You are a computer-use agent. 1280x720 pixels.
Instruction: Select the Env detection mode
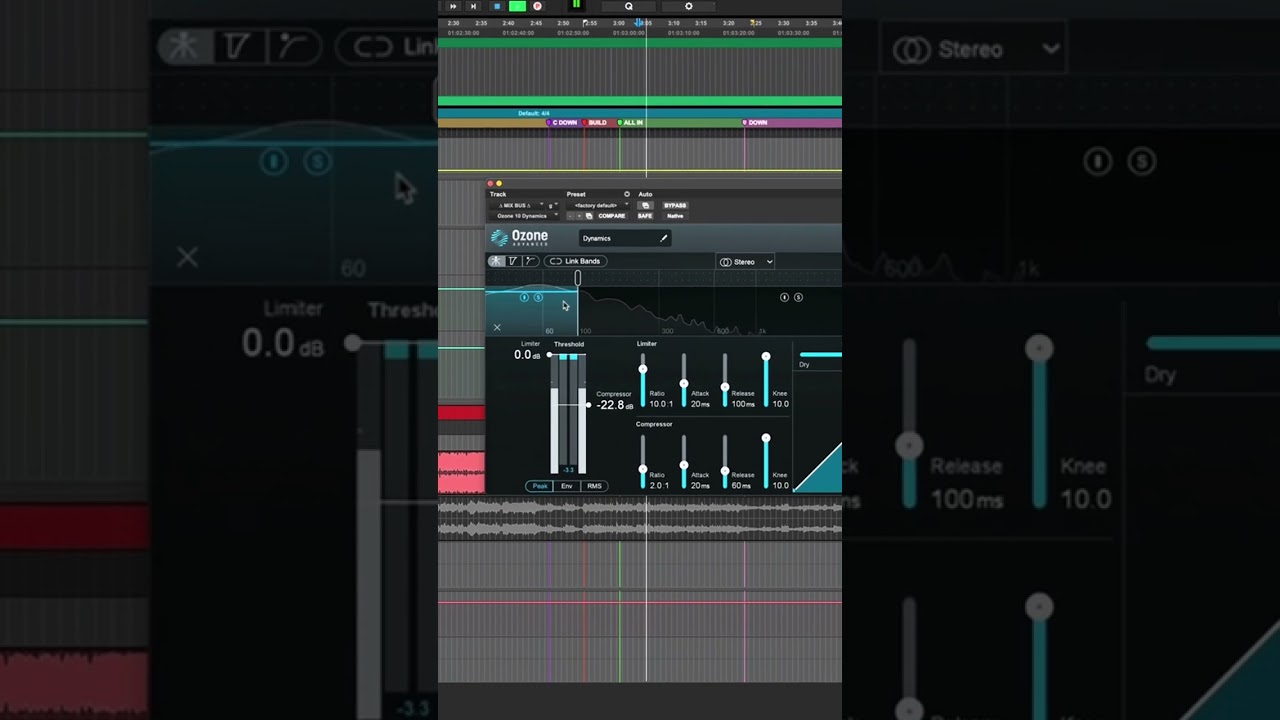tap(566, 486)
